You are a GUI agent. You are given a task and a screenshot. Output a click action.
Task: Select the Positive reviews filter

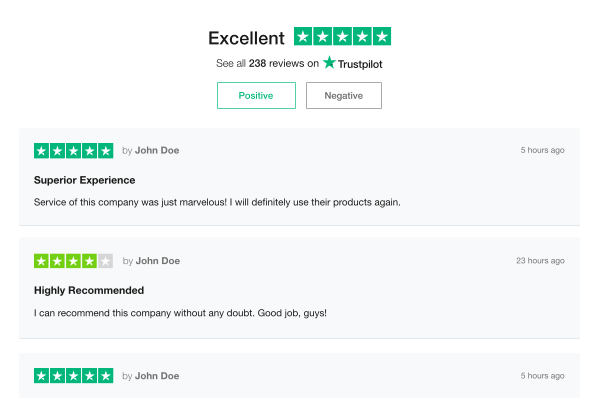(x=256, y=95)
